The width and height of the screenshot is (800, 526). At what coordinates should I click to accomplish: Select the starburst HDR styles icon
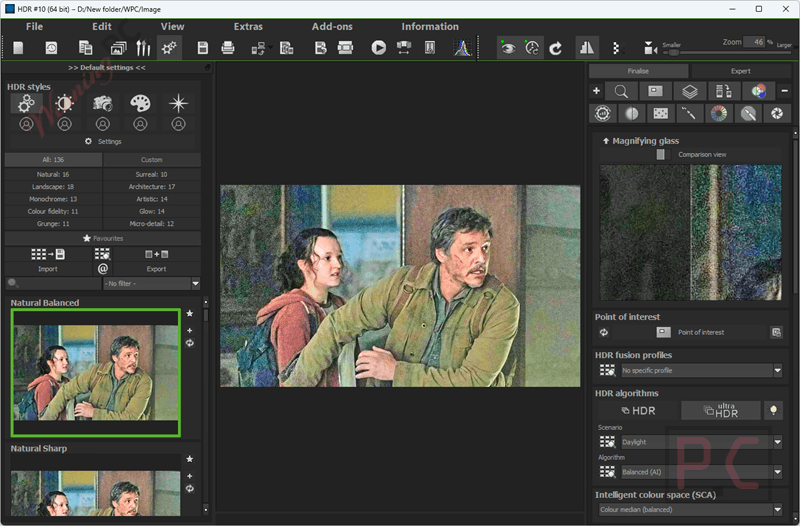[179, 104]
